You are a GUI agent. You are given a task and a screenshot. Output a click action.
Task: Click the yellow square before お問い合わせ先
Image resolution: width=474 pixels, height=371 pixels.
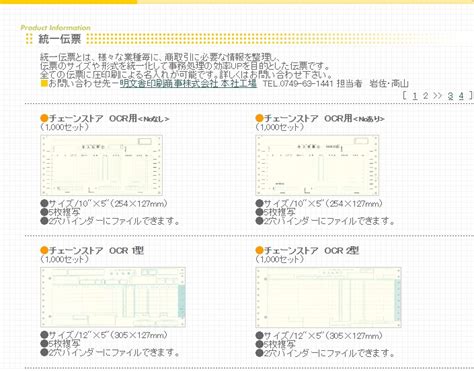[x=44, y=83]
